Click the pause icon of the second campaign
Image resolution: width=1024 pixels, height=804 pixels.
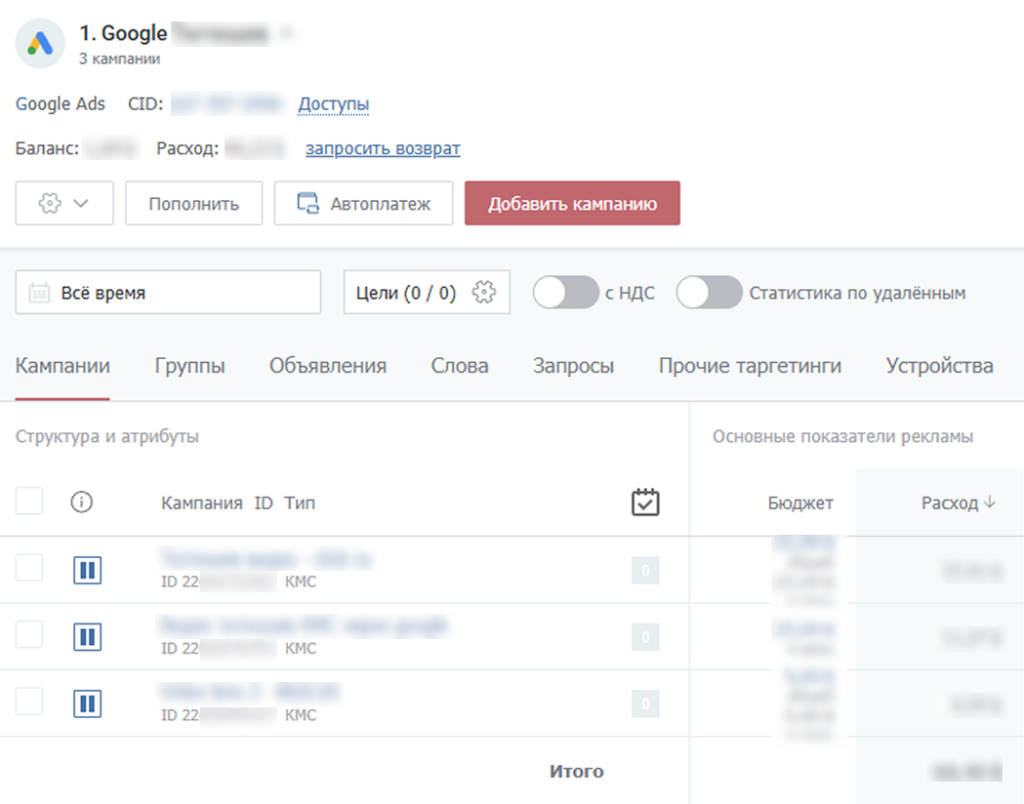[x=87, y=637]
